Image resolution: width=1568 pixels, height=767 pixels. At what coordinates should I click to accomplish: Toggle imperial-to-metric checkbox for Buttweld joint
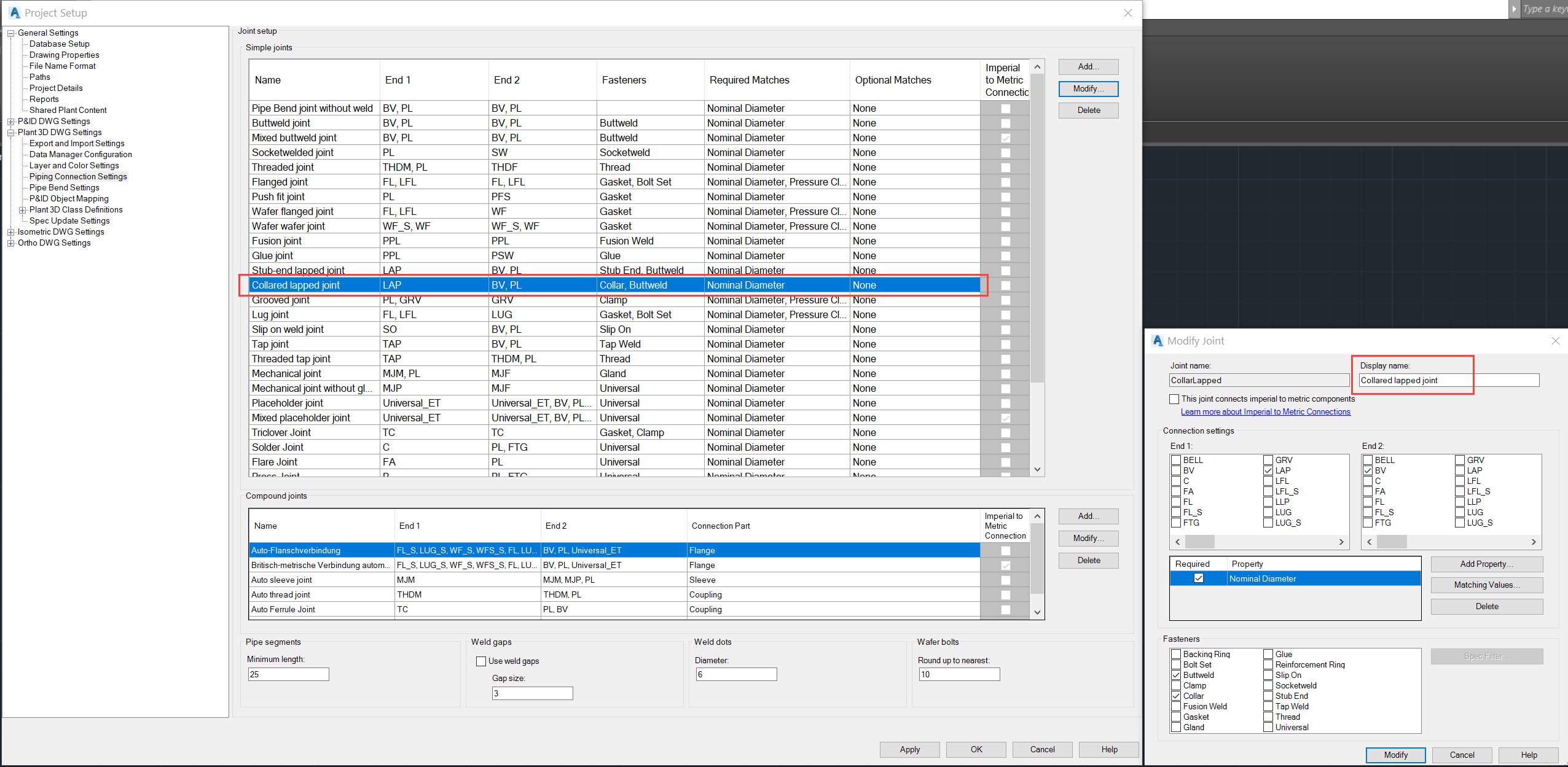tap(1005, 123)
